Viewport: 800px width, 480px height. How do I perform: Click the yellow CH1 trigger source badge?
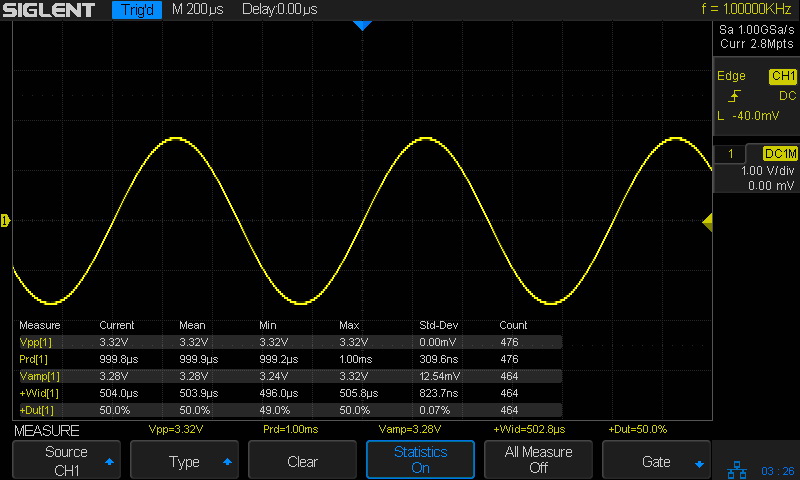click(x=782, y=76)
